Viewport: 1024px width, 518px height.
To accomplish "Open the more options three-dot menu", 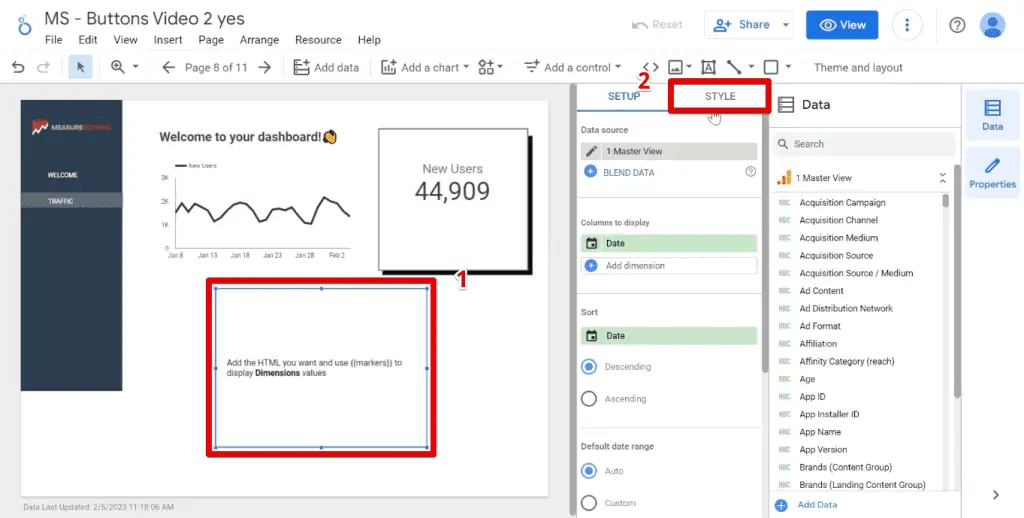I will click(906, 25).
